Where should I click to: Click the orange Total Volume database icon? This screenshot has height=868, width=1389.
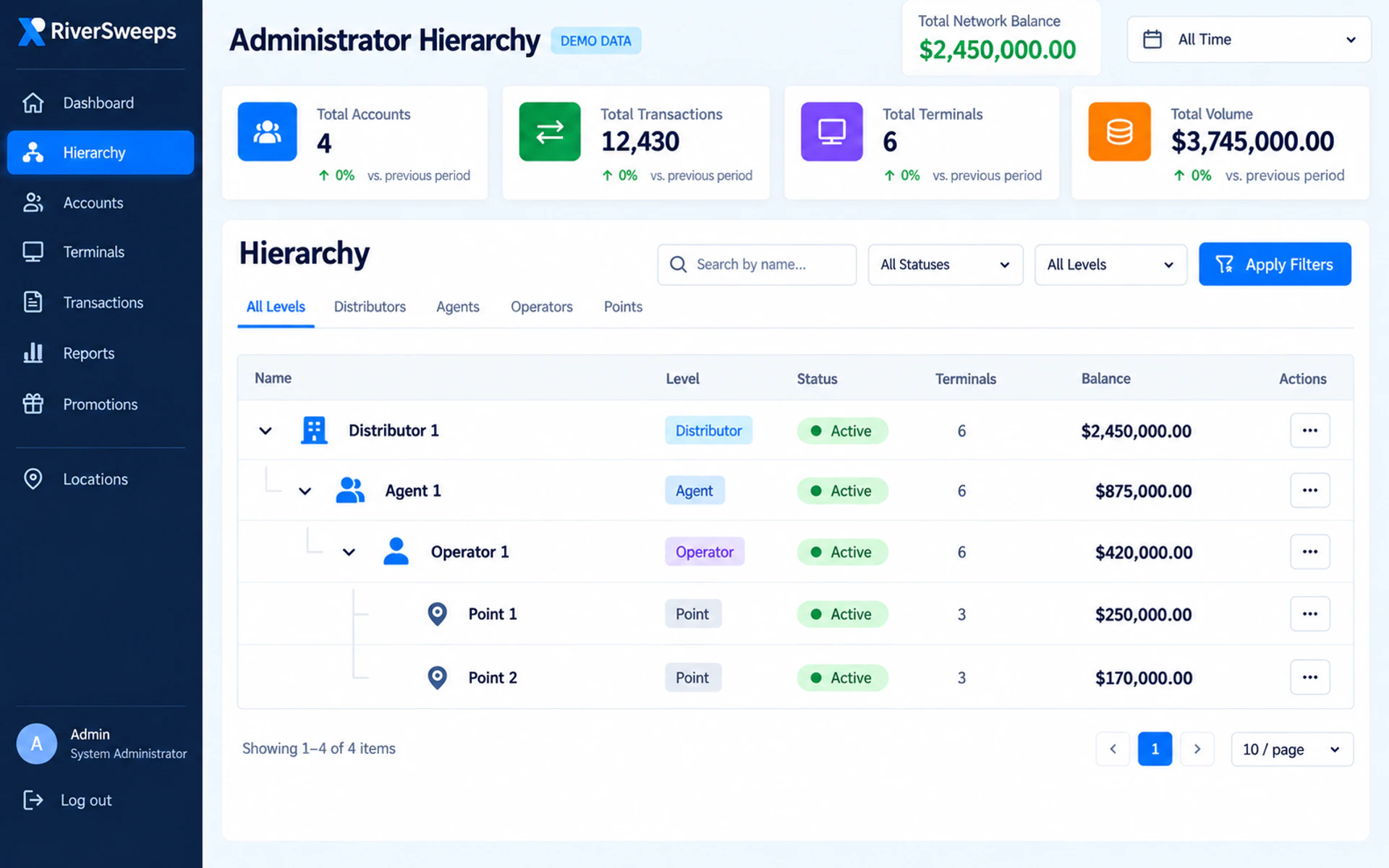coord(1119,132)
